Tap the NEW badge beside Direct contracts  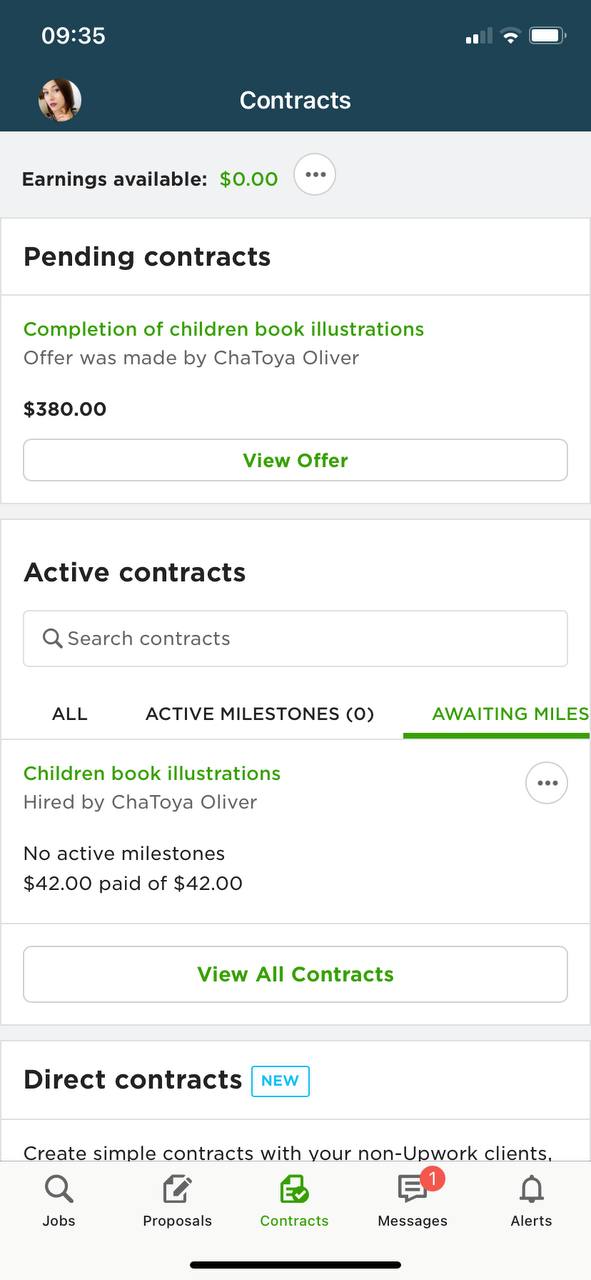280,1081
